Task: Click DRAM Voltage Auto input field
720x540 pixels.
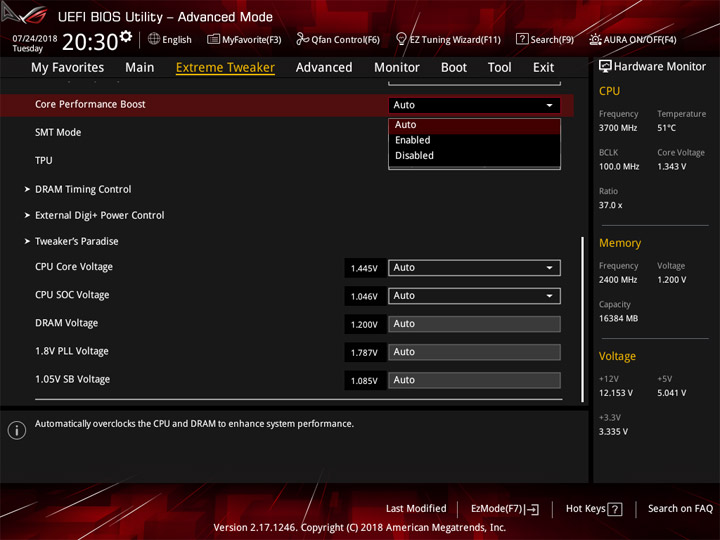Action: (474, 324)
